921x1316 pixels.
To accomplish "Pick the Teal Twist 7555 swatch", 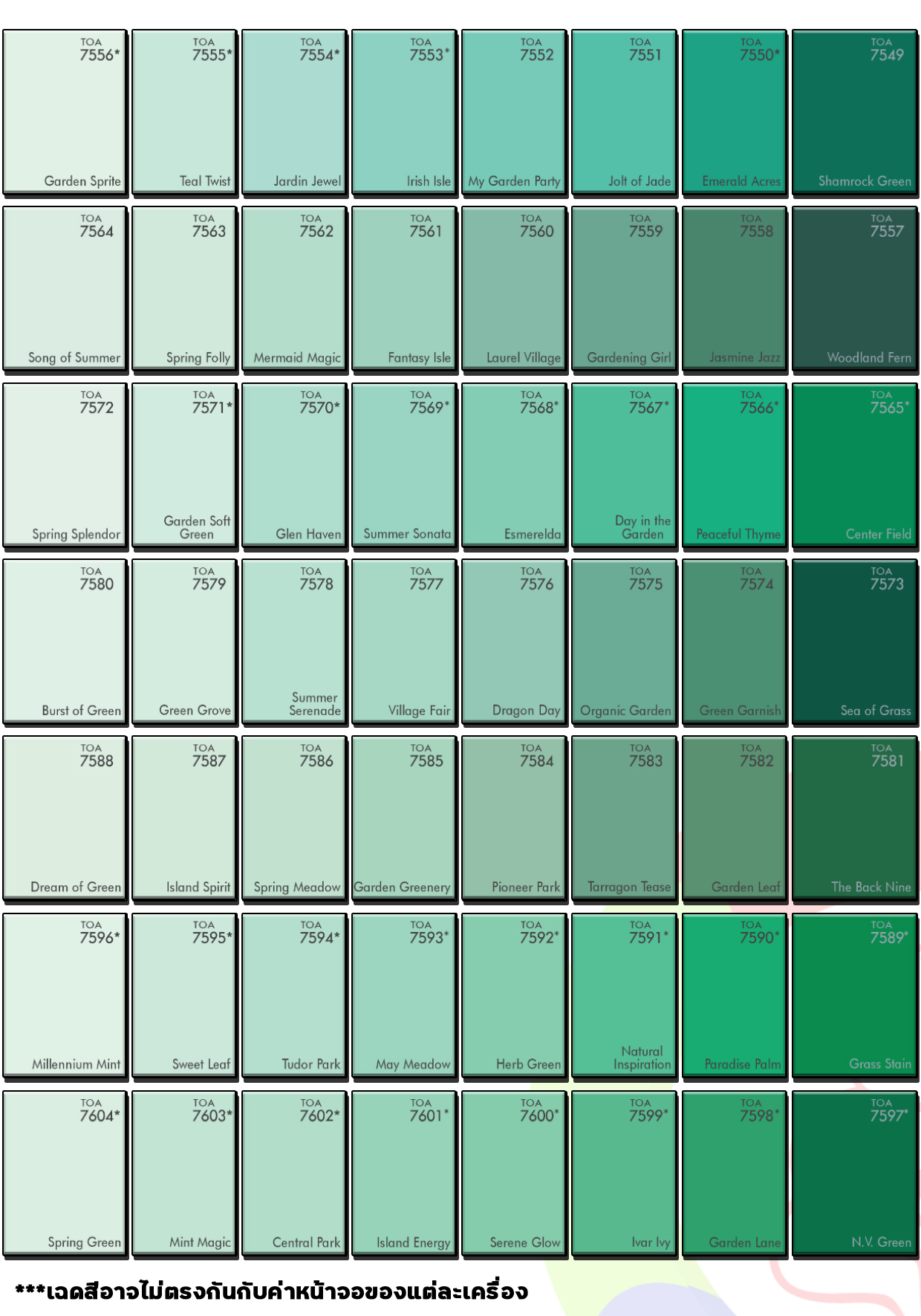I will click(184, 112).
